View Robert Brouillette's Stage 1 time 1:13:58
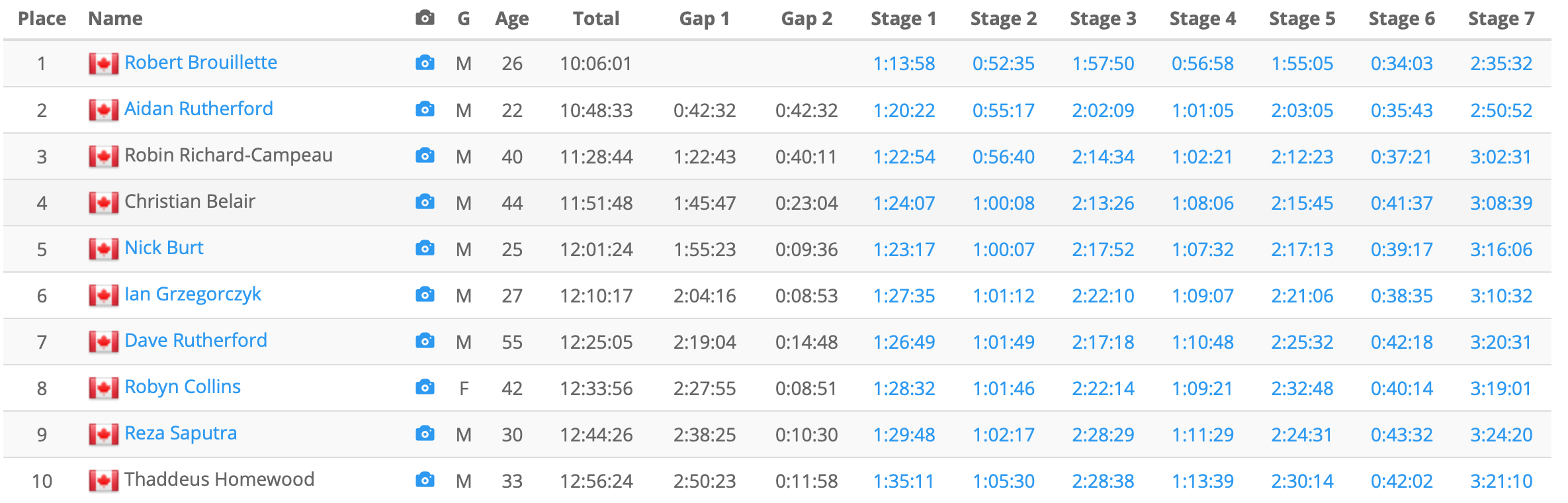 coord(904,64)
